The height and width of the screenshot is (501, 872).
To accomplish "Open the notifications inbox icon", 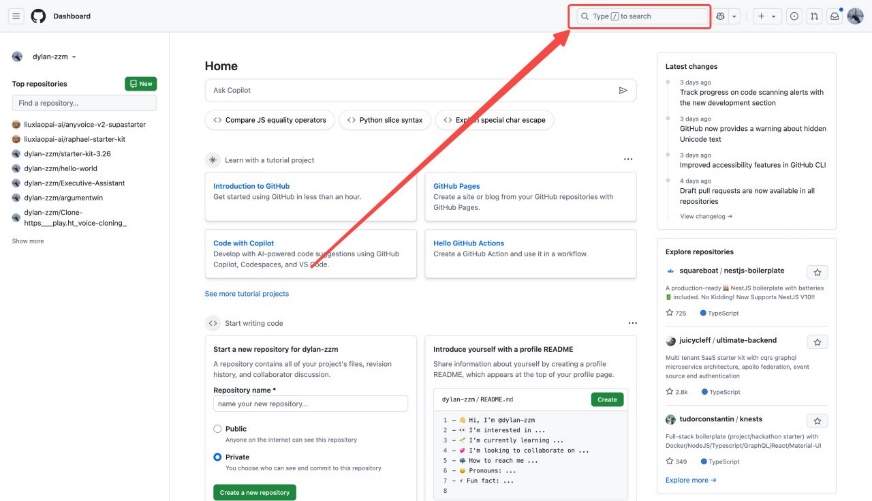I will [835, 16].
